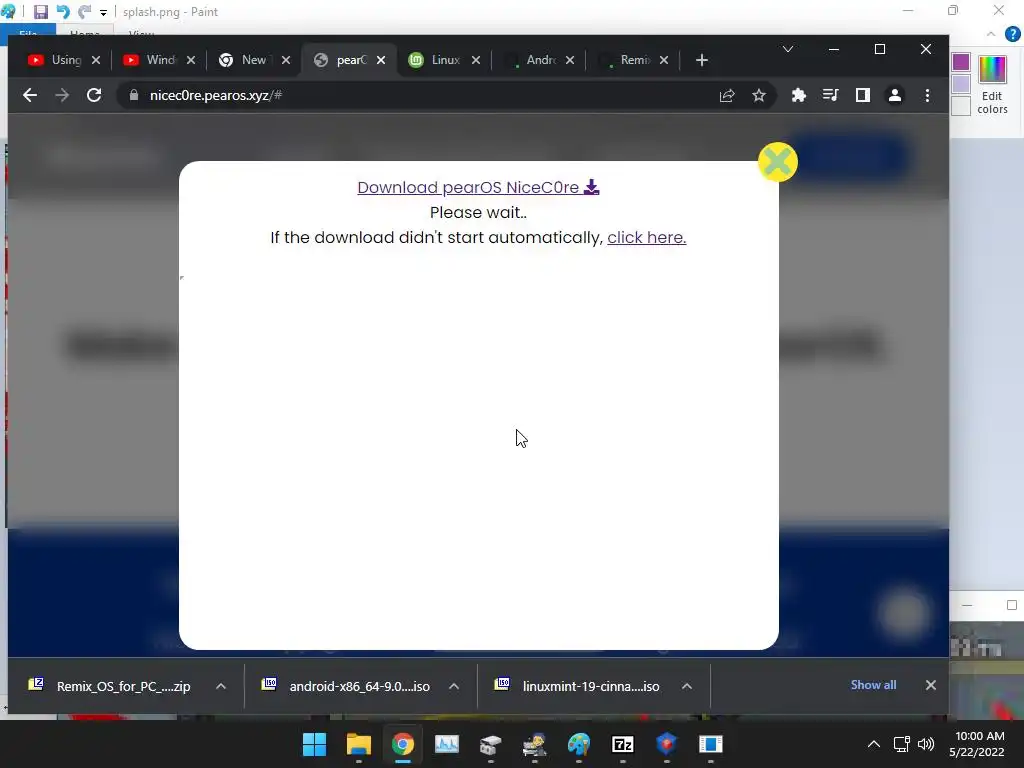Open Paint Edit colors
This screenshot has width=1024, height=768.
click(x=992, y=85)
